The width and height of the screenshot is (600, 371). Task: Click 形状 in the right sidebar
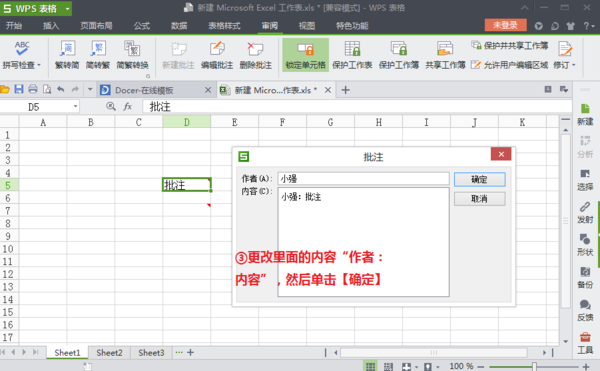[x=585, y=245]
